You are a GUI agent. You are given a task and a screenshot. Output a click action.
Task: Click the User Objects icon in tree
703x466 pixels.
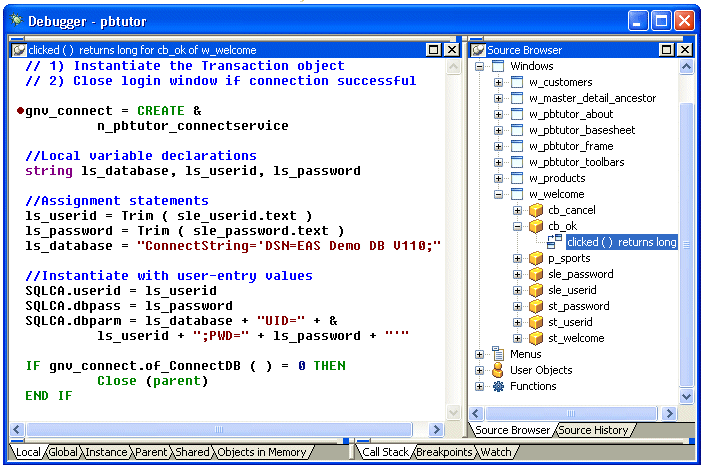click(x=498, y=370)
